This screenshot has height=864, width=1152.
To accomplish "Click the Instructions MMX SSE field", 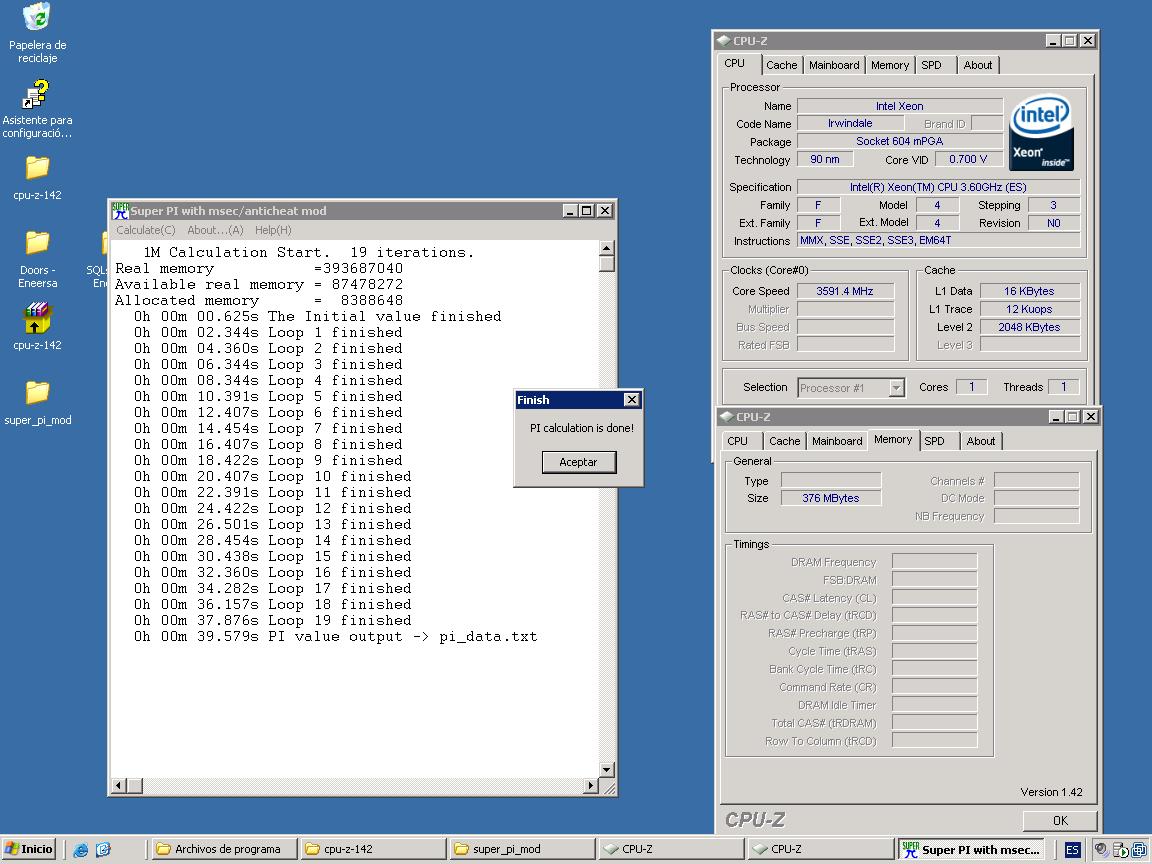I will (938, 240).
